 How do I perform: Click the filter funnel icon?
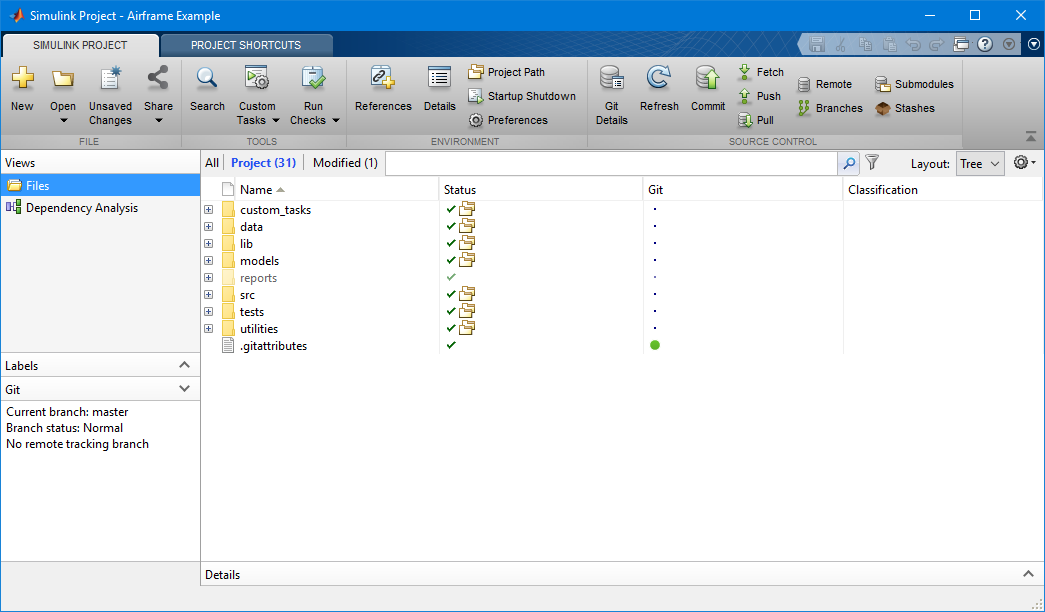tap(872, 163)
